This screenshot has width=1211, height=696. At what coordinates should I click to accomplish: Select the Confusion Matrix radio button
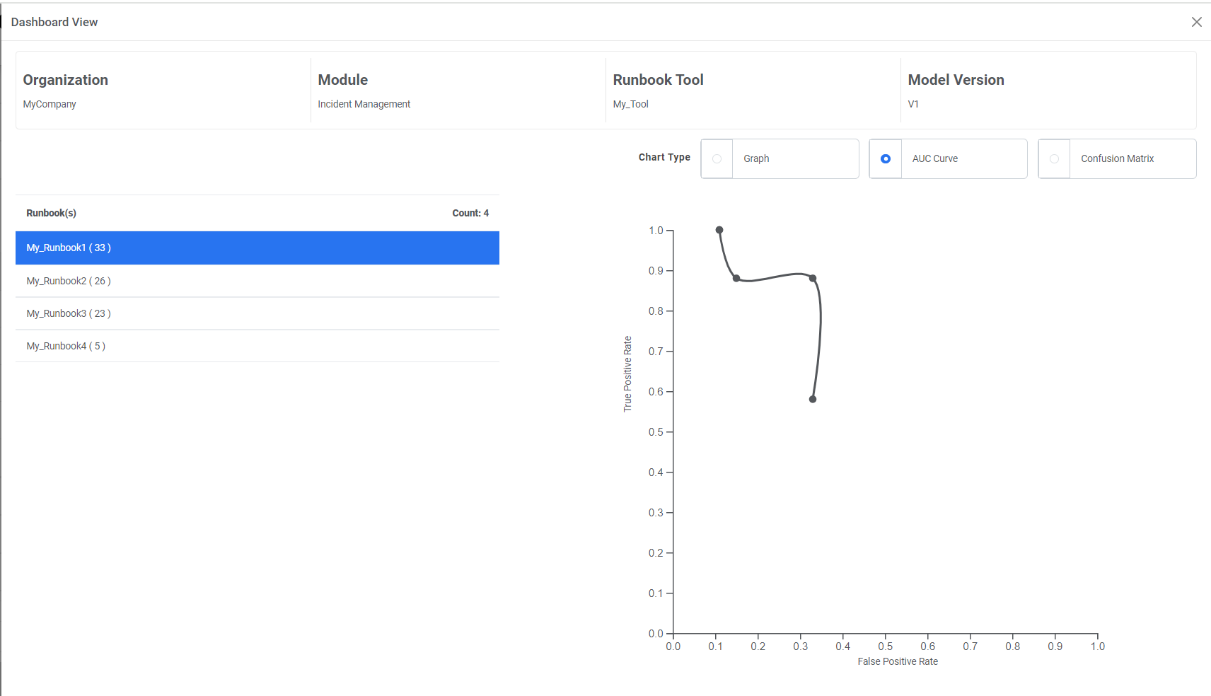1054,159
